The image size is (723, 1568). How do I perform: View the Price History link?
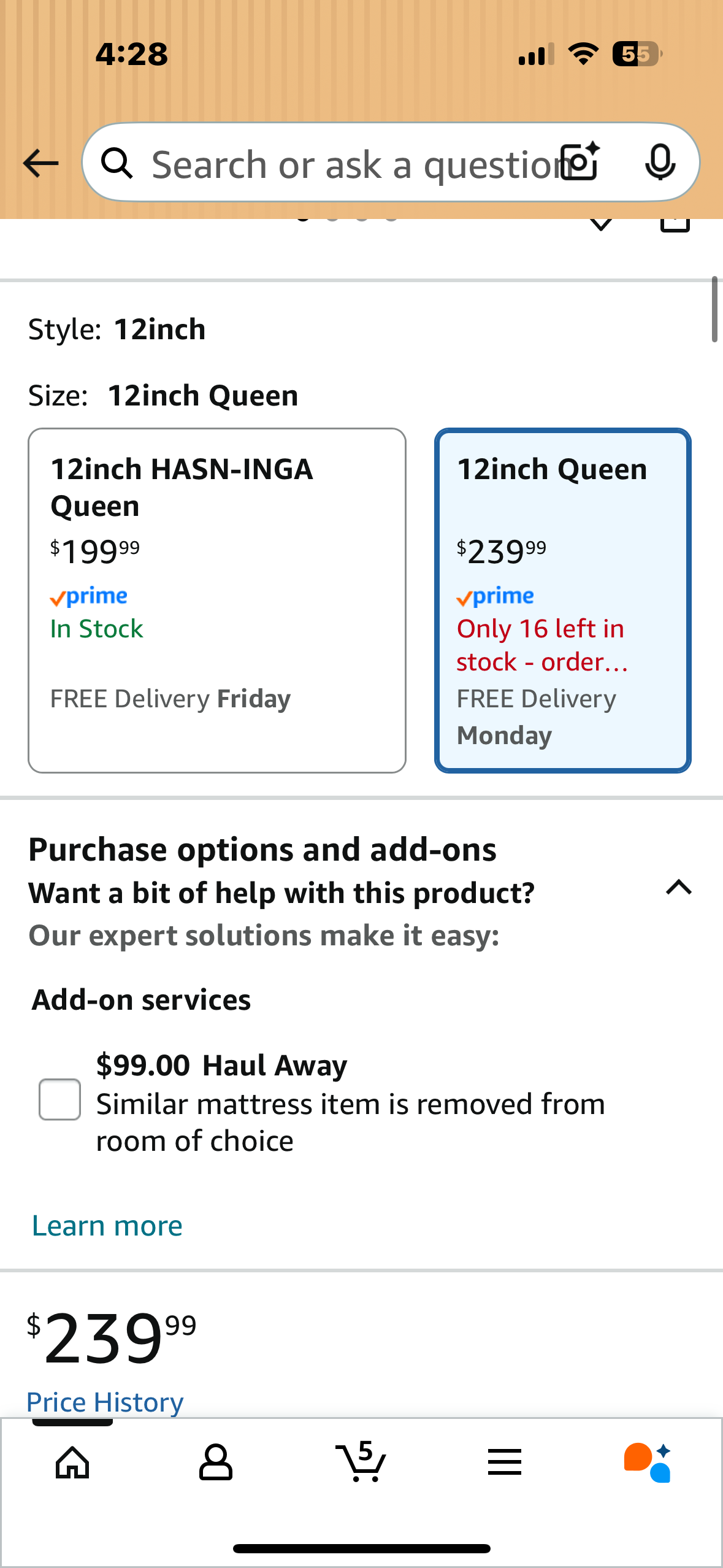tap(105, 1402)
